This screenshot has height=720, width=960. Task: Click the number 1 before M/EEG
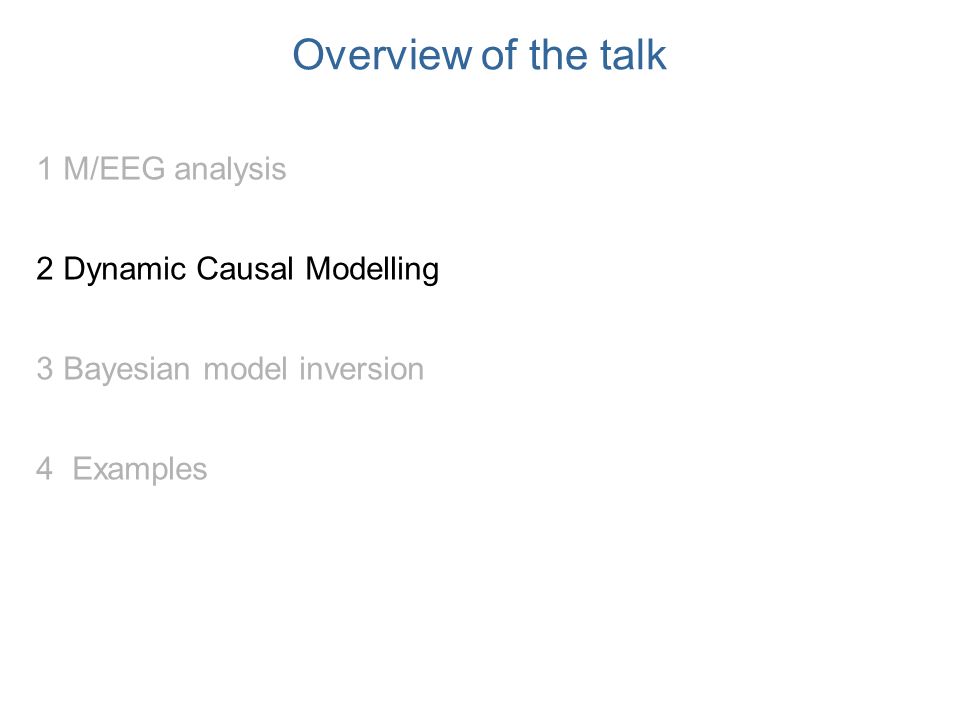[44, 169]
